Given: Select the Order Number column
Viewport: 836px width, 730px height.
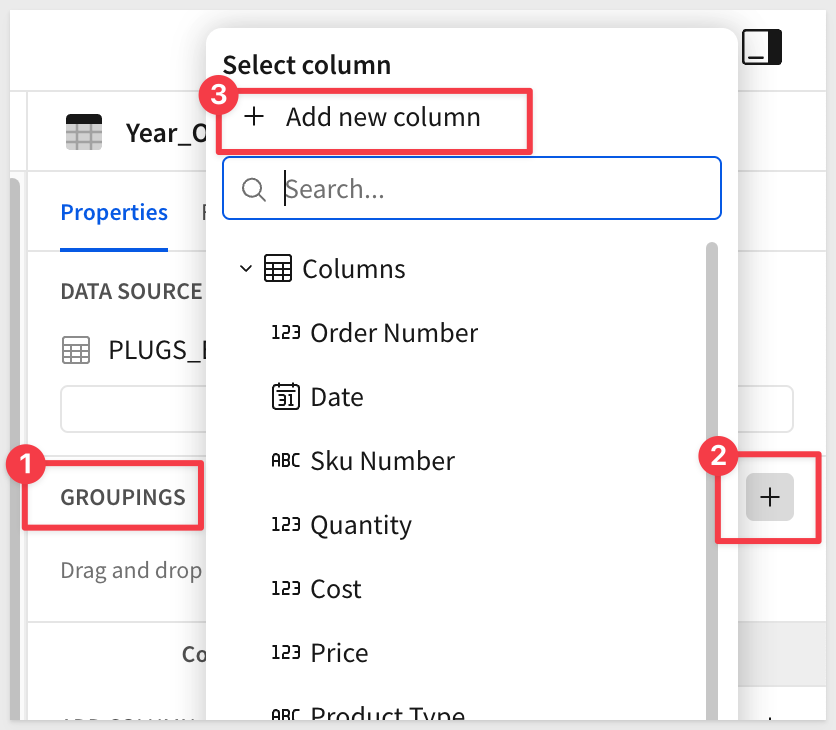Looking at the screenshot, I should [394, 333].
